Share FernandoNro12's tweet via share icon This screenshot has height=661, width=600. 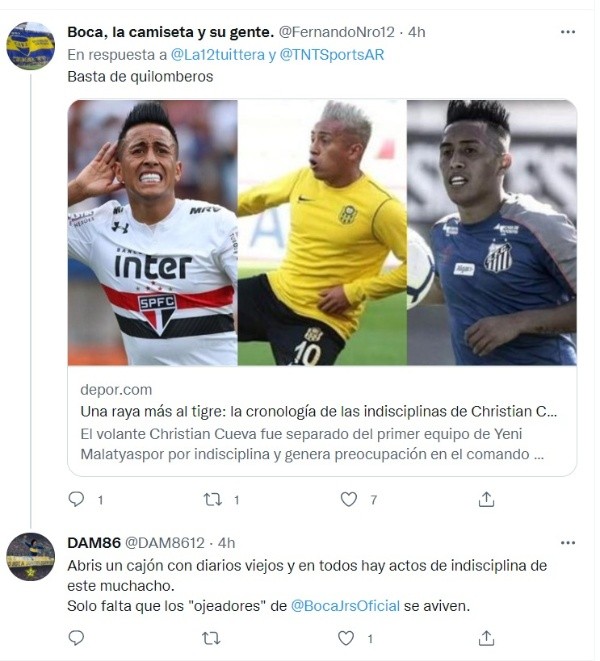coord(486,499)
